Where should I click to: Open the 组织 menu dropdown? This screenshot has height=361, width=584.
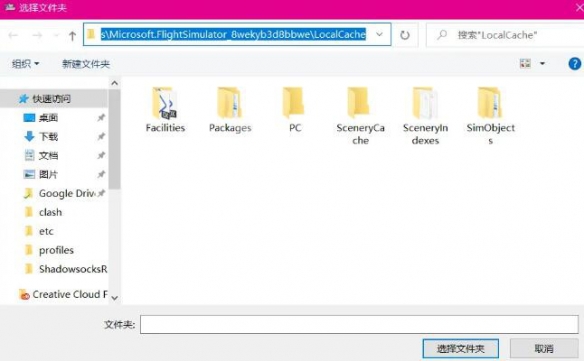click(25, 64)
